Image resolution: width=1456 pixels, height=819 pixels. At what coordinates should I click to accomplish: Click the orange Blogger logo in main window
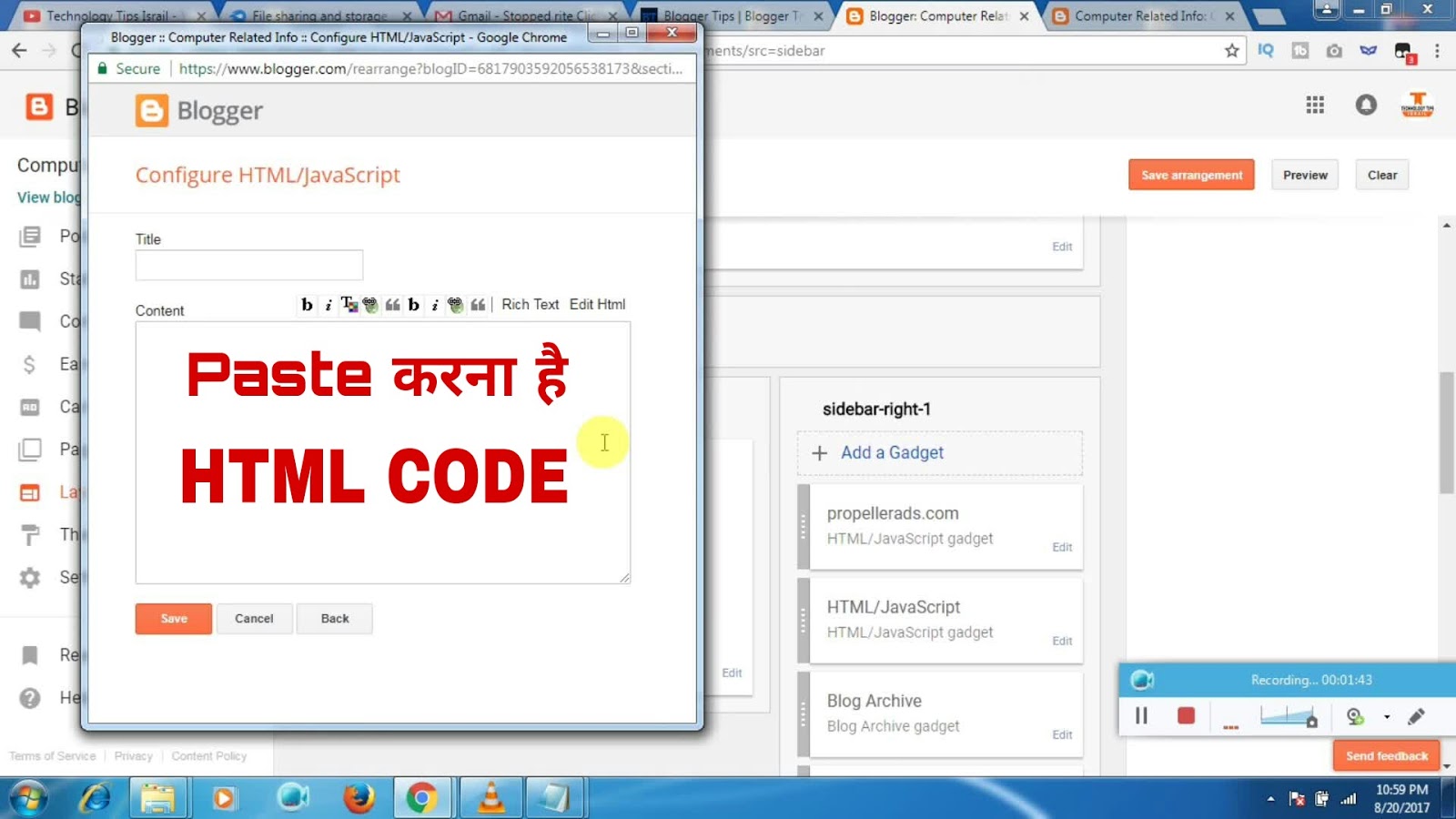38,106
